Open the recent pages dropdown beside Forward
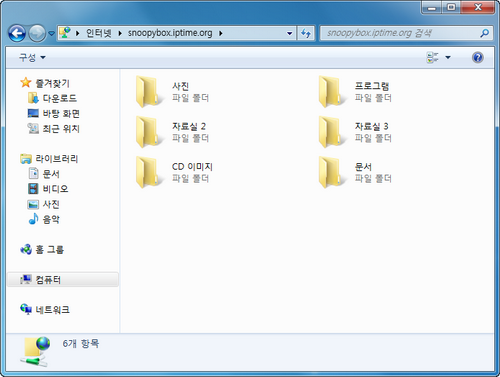 pyautogui.click(x=51, y=33)
